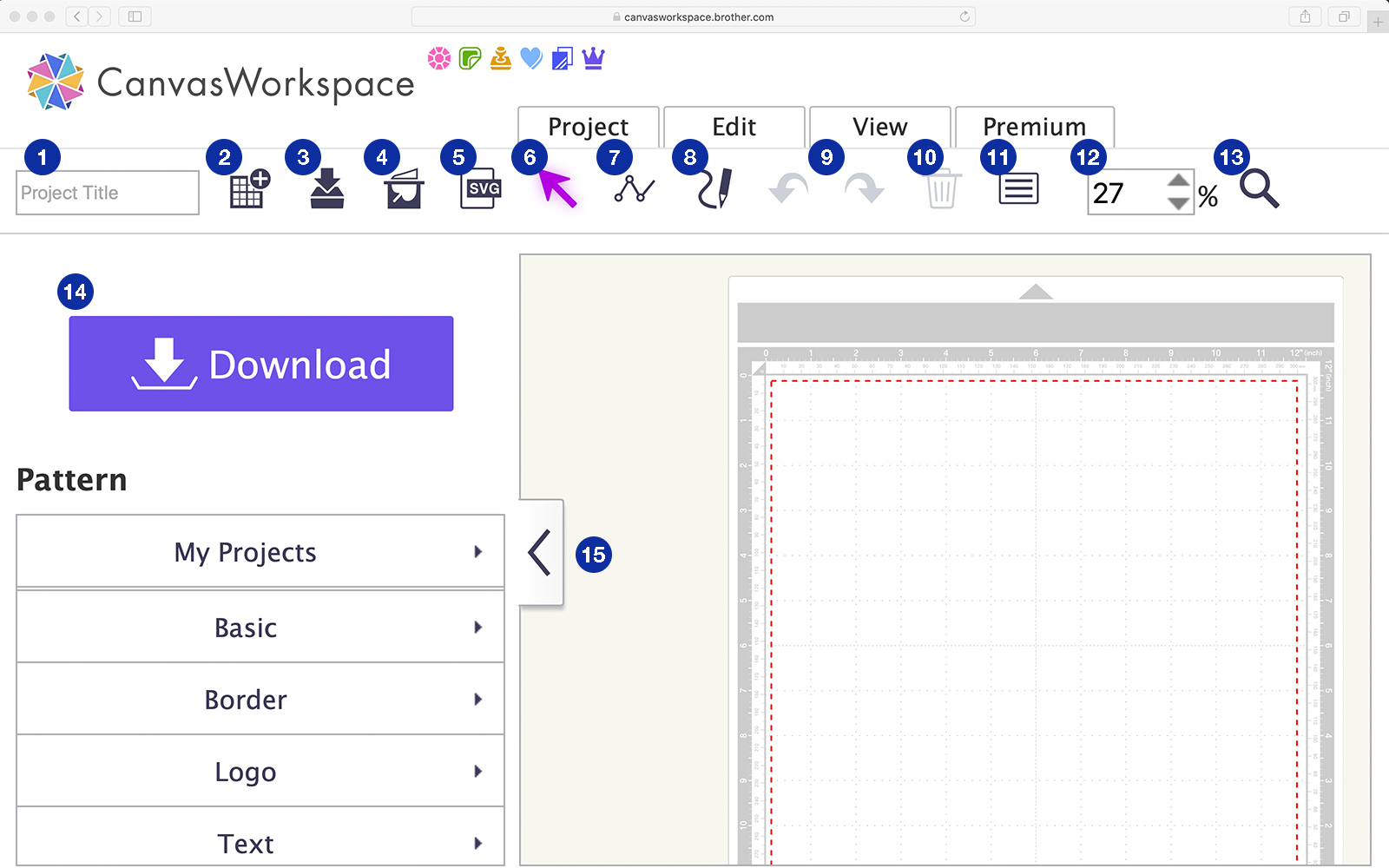The image size is (1389, 868).
Task: Switch to the Premium tab
Action: (x=1034, y=127)
